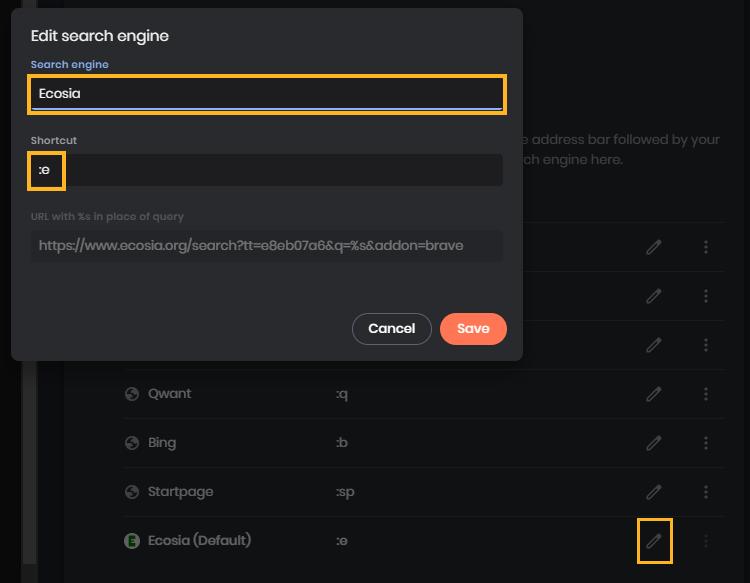This screenshot has height=583, width=750.
Task: Edit the Qwant search engine via pencil
Action: (x=654, y=394)
